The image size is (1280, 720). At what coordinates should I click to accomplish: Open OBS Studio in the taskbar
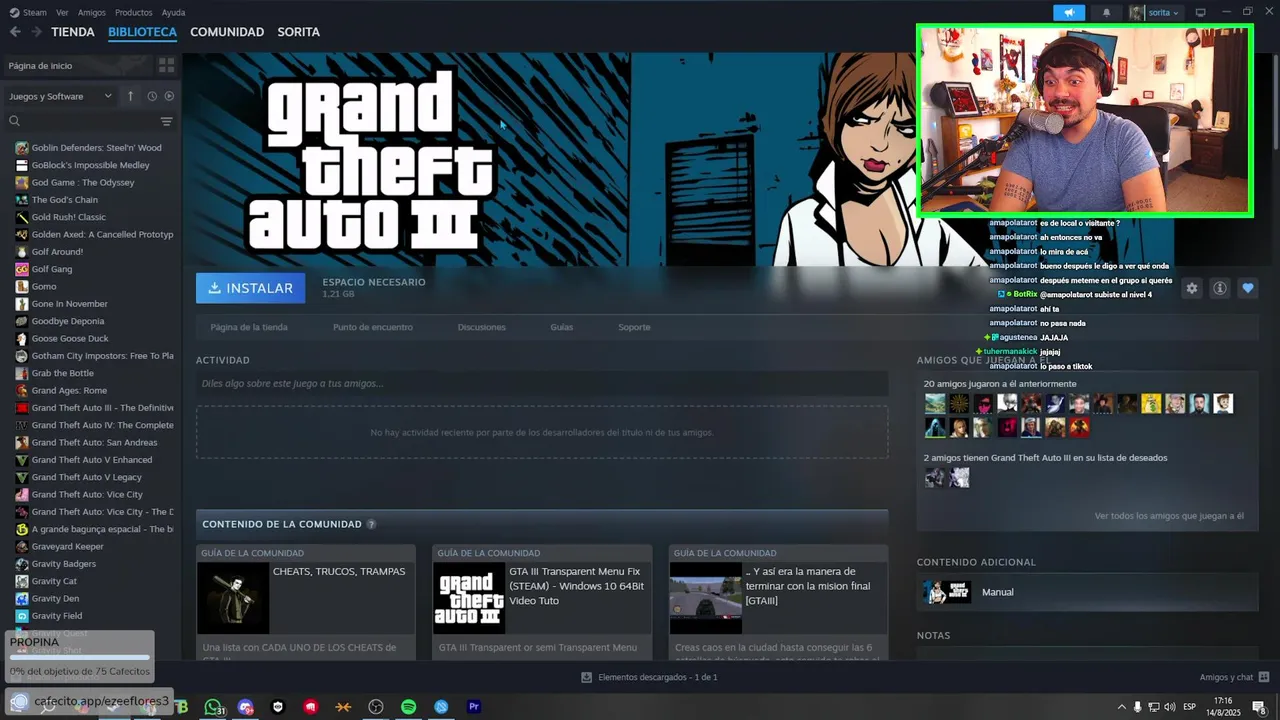(x=376, y=707)
